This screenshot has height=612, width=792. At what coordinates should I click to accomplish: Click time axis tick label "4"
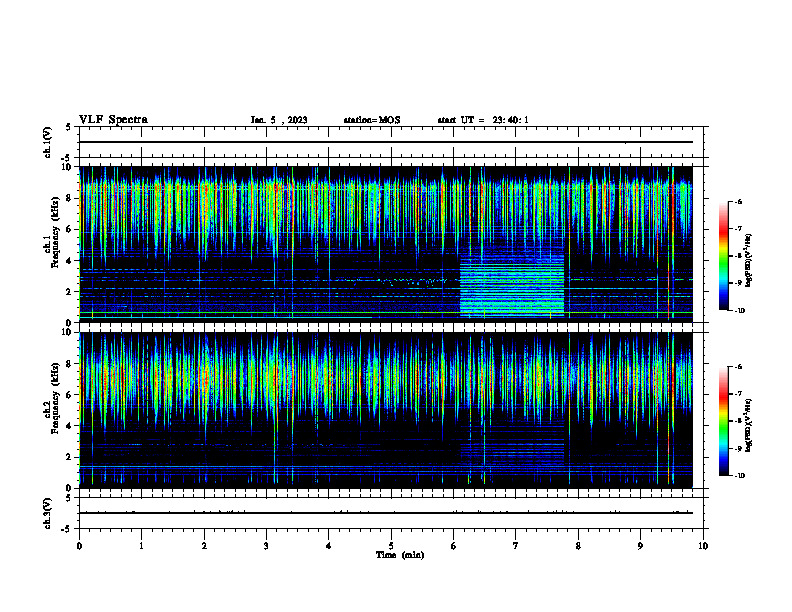tap(329, 546)
